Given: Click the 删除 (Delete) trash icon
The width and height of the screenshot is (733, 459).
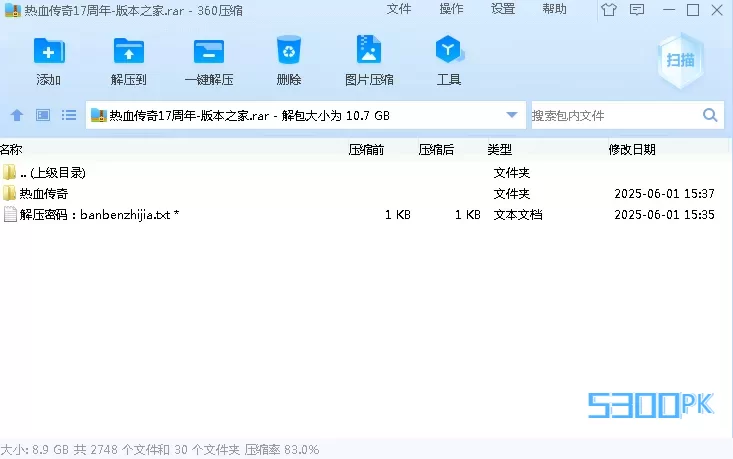Looking at the screenshot, I should pyautogui.click(x=288, y=50).
